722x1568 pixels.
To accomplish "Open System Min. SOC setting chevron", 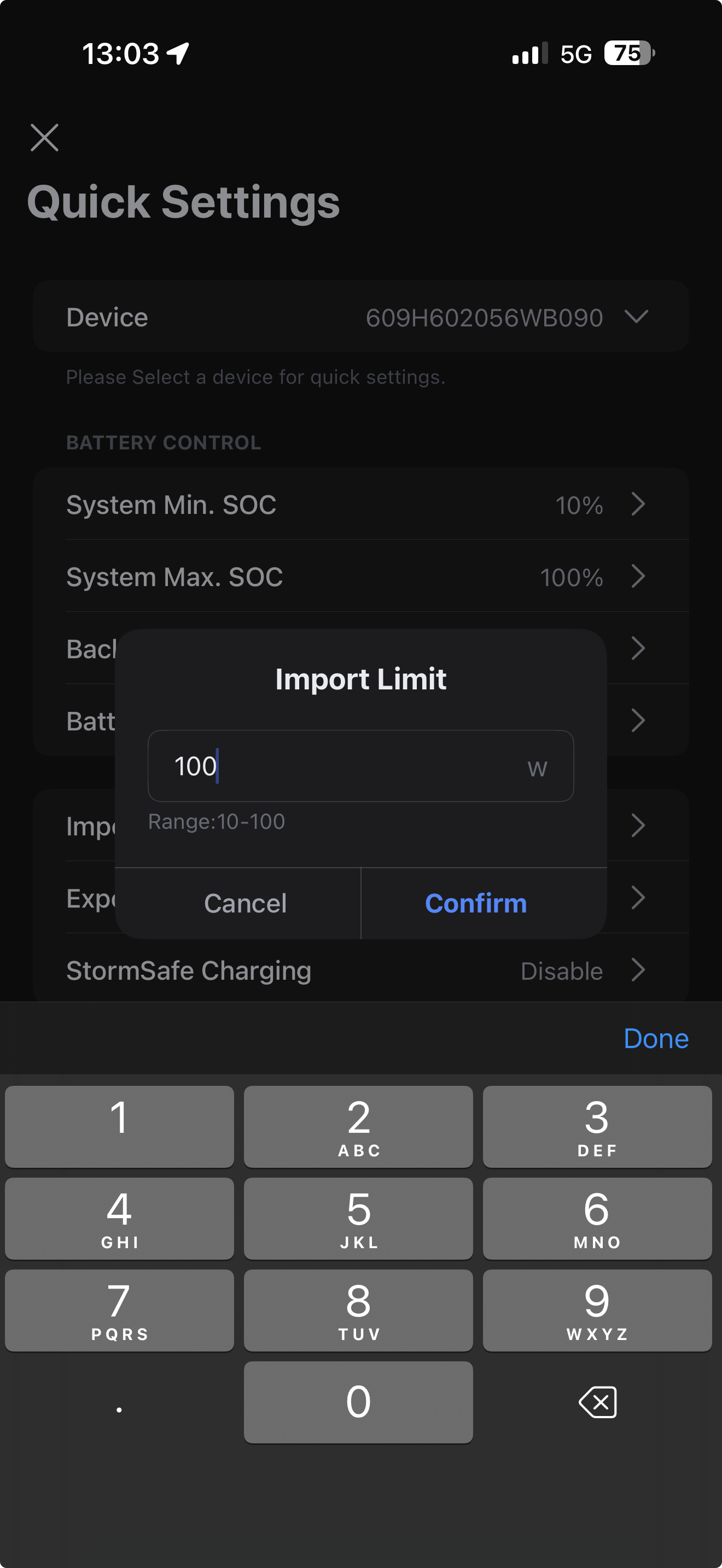I will click(637, 505).
